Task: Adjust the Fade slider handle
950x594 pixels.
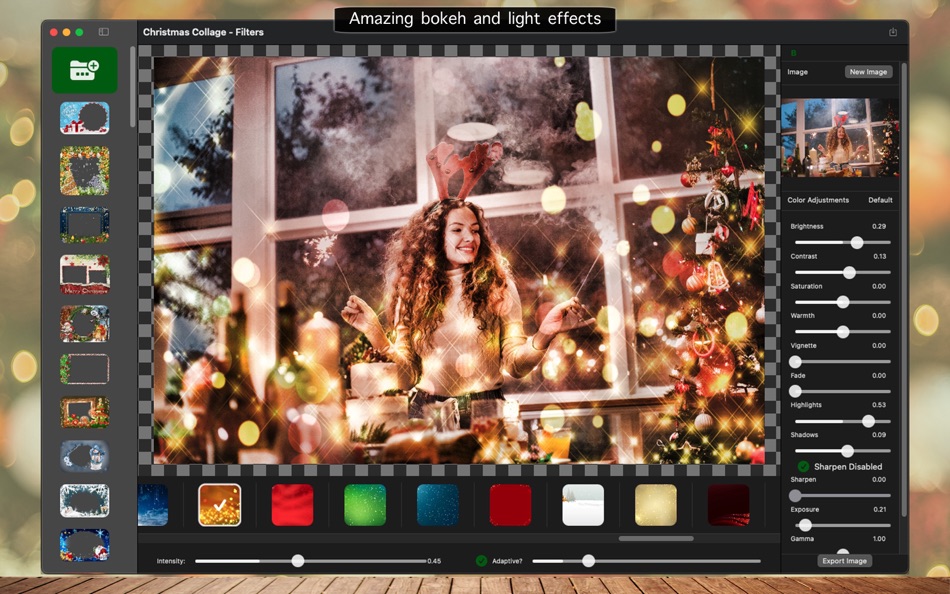Action: click(x=795, y=392)
